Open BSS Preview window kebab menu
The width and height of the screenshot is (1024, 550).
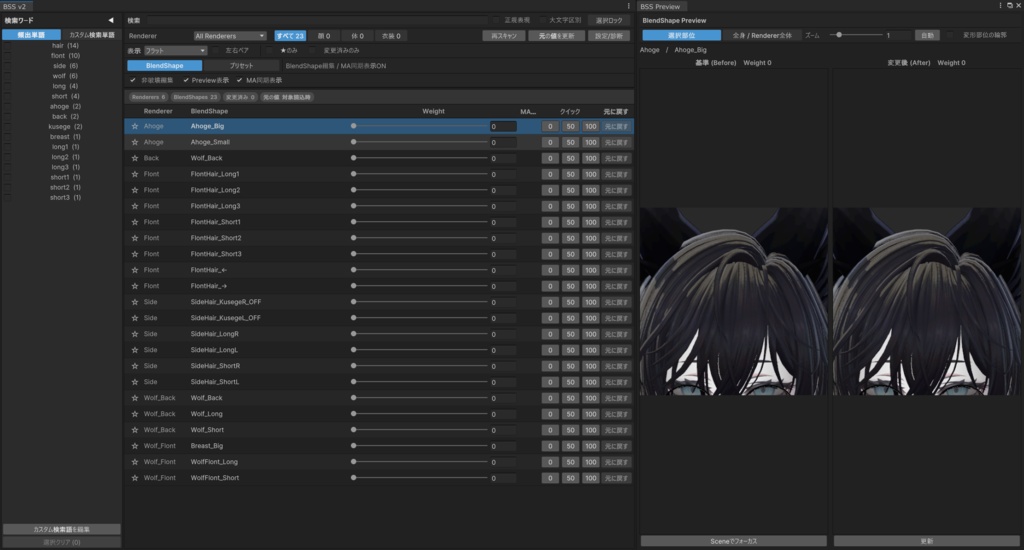click(1000, 6)
